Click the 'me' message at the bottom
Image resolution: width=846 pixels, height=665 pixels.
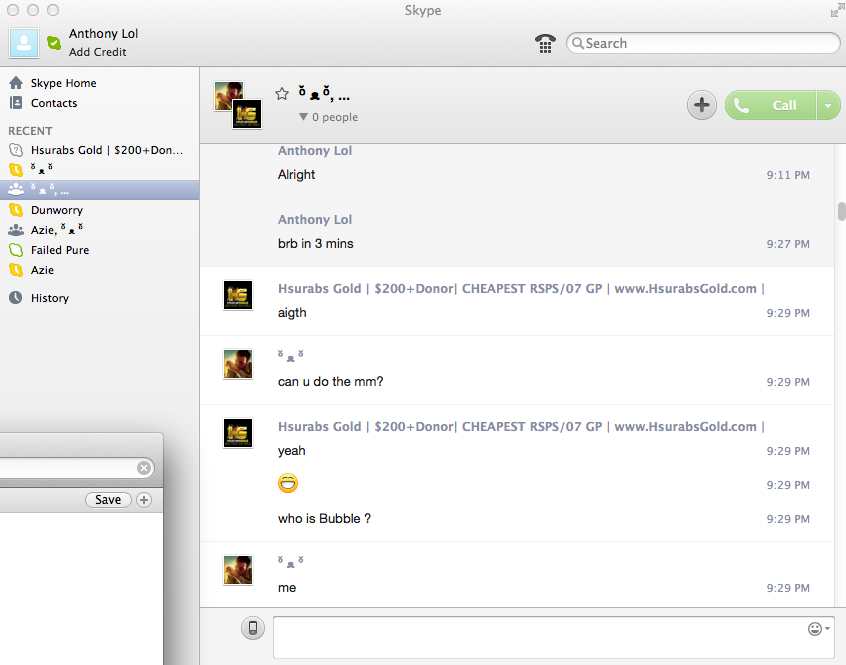coord(287,588)
